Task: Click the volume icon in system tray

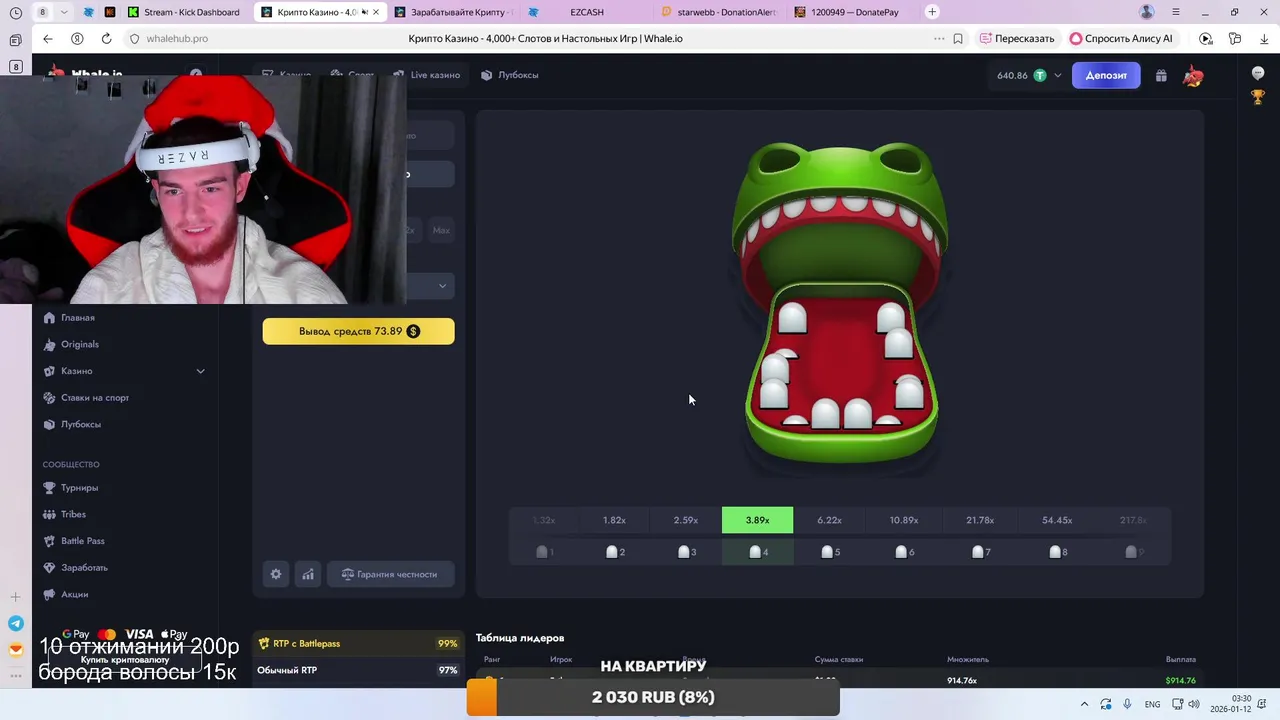Action: point(1194,704)
